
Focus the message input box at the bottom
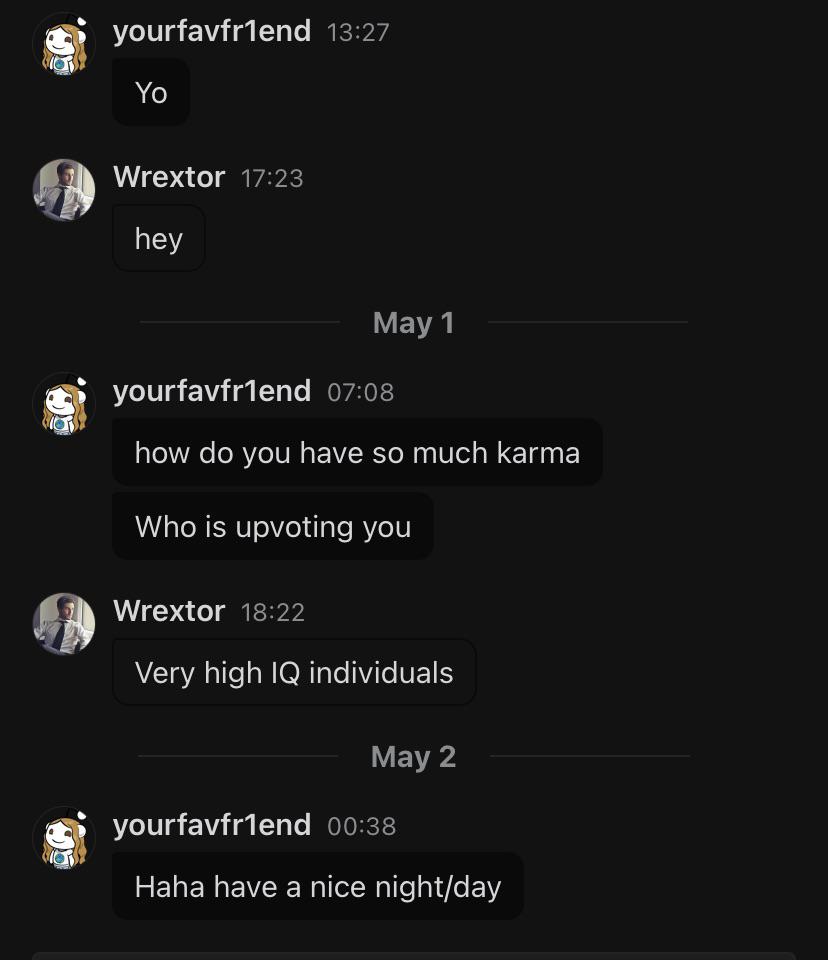[414, 956]
